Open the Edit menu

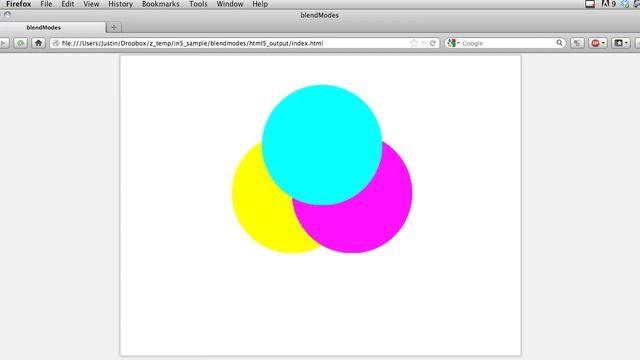[68, 4]
